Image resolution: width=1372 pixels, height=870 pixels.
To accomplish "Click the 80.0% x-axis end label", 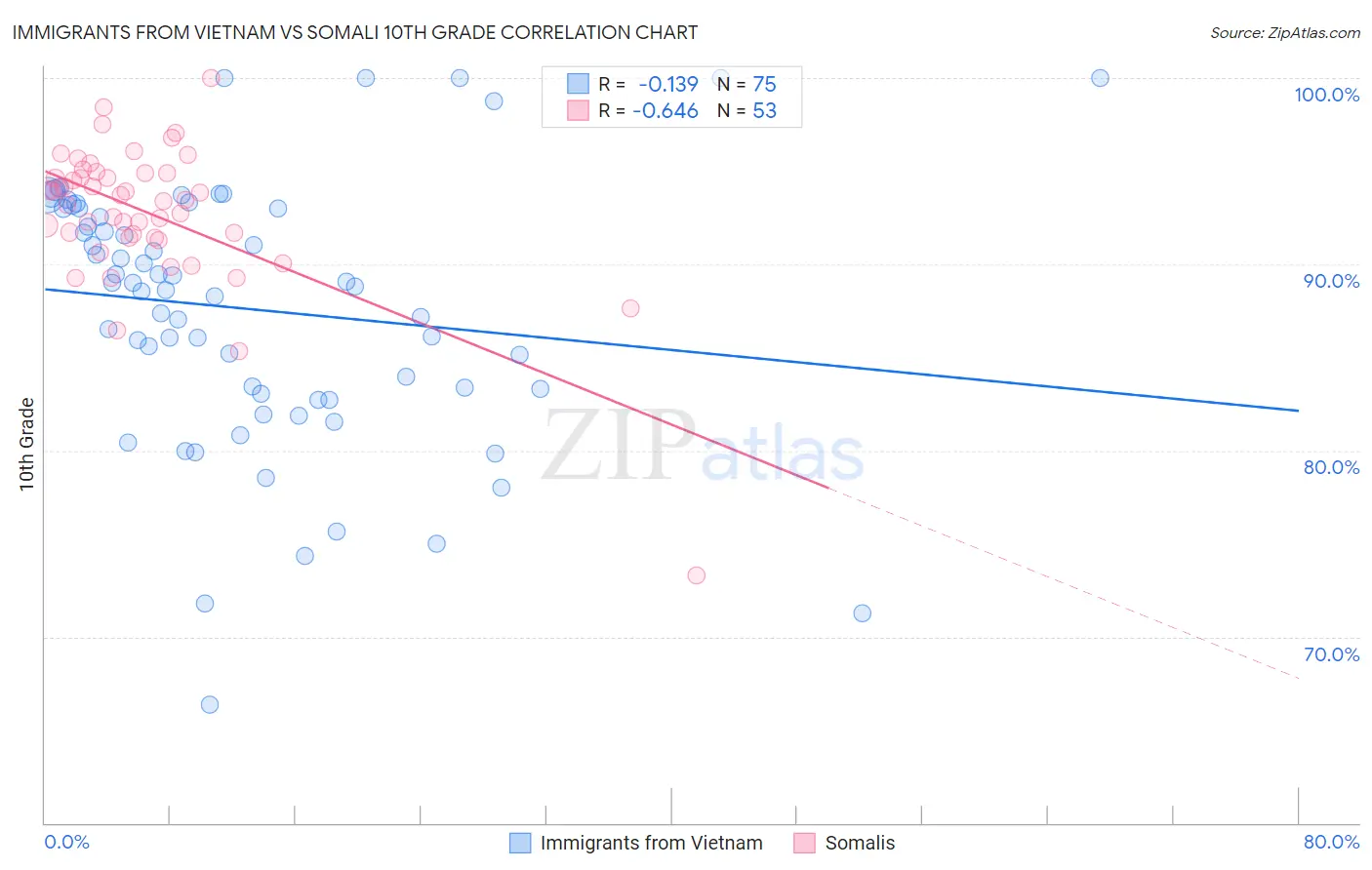I will 1331,842.
